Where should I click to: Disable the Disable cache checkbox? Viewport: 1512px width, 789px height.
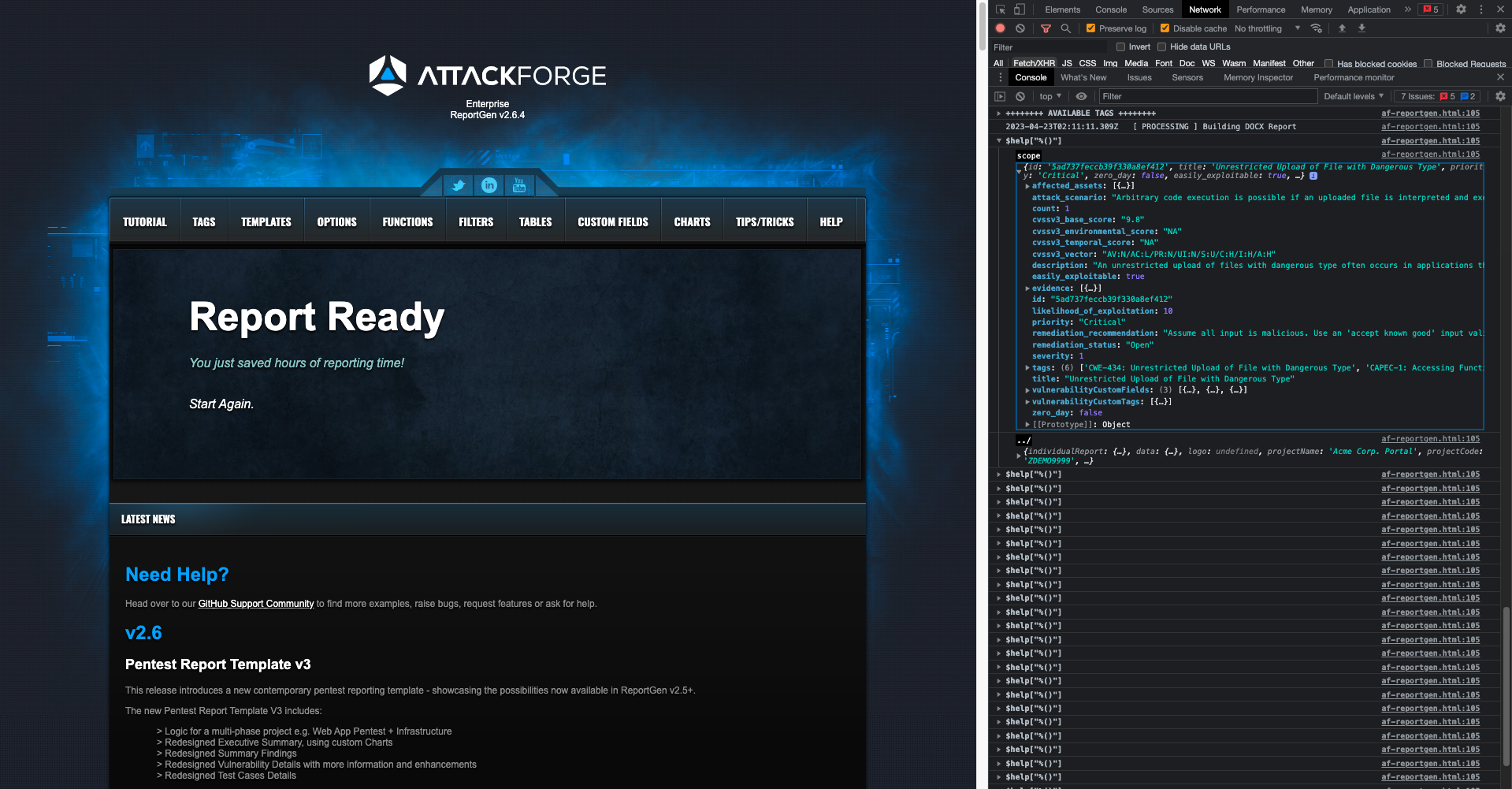point(1165,28)
